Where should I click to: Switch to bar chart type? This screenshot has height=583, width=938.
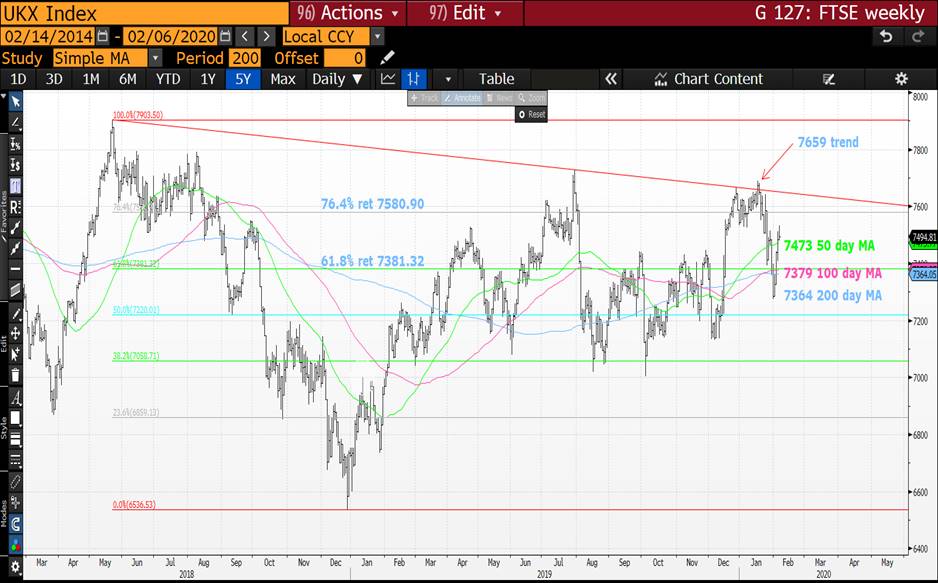[x=413, y=79]
